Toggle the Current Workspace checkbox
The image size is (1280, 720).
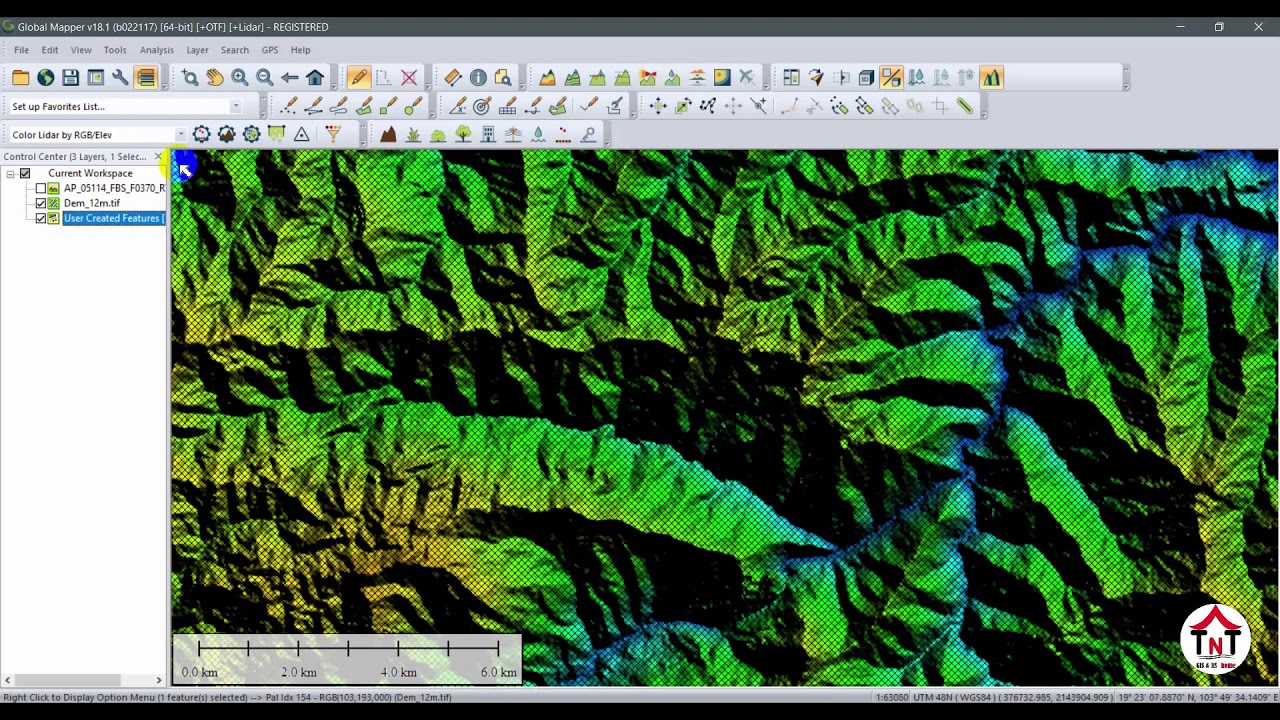pyautogui.click(x=25, y=174)
